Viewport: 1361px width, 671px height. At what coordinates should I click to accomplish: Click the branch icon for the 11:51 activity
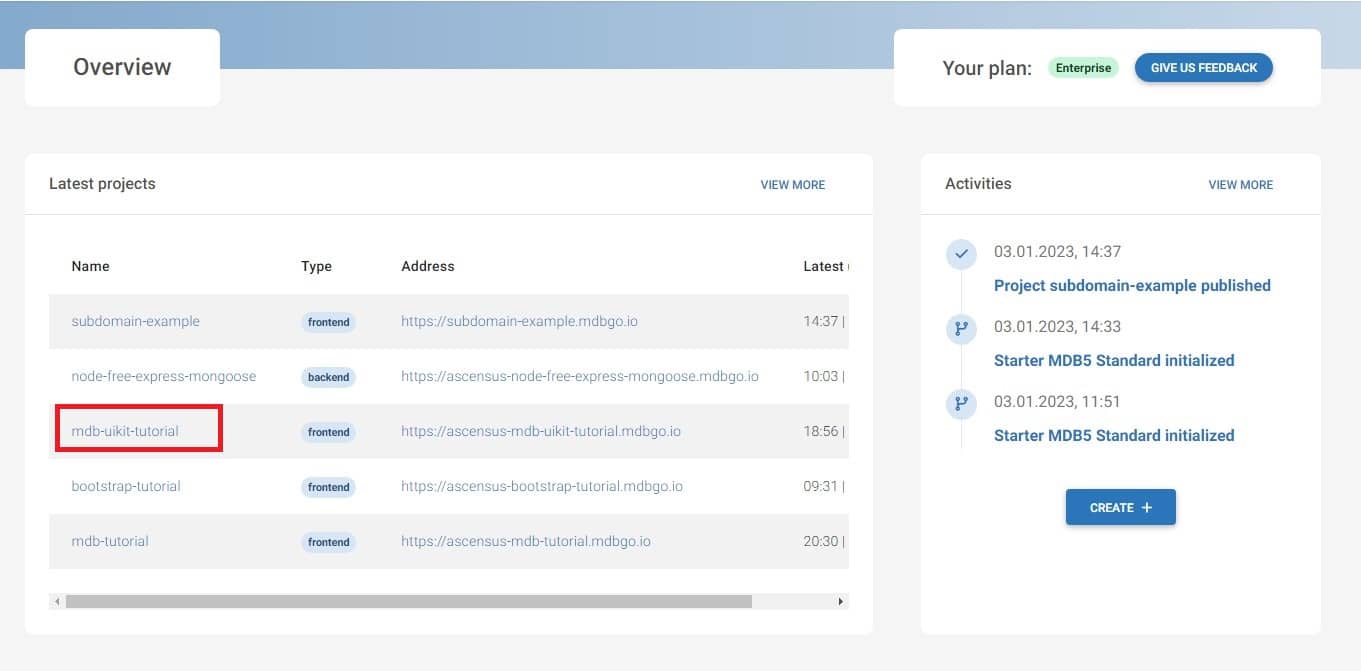tap(961, 404)
